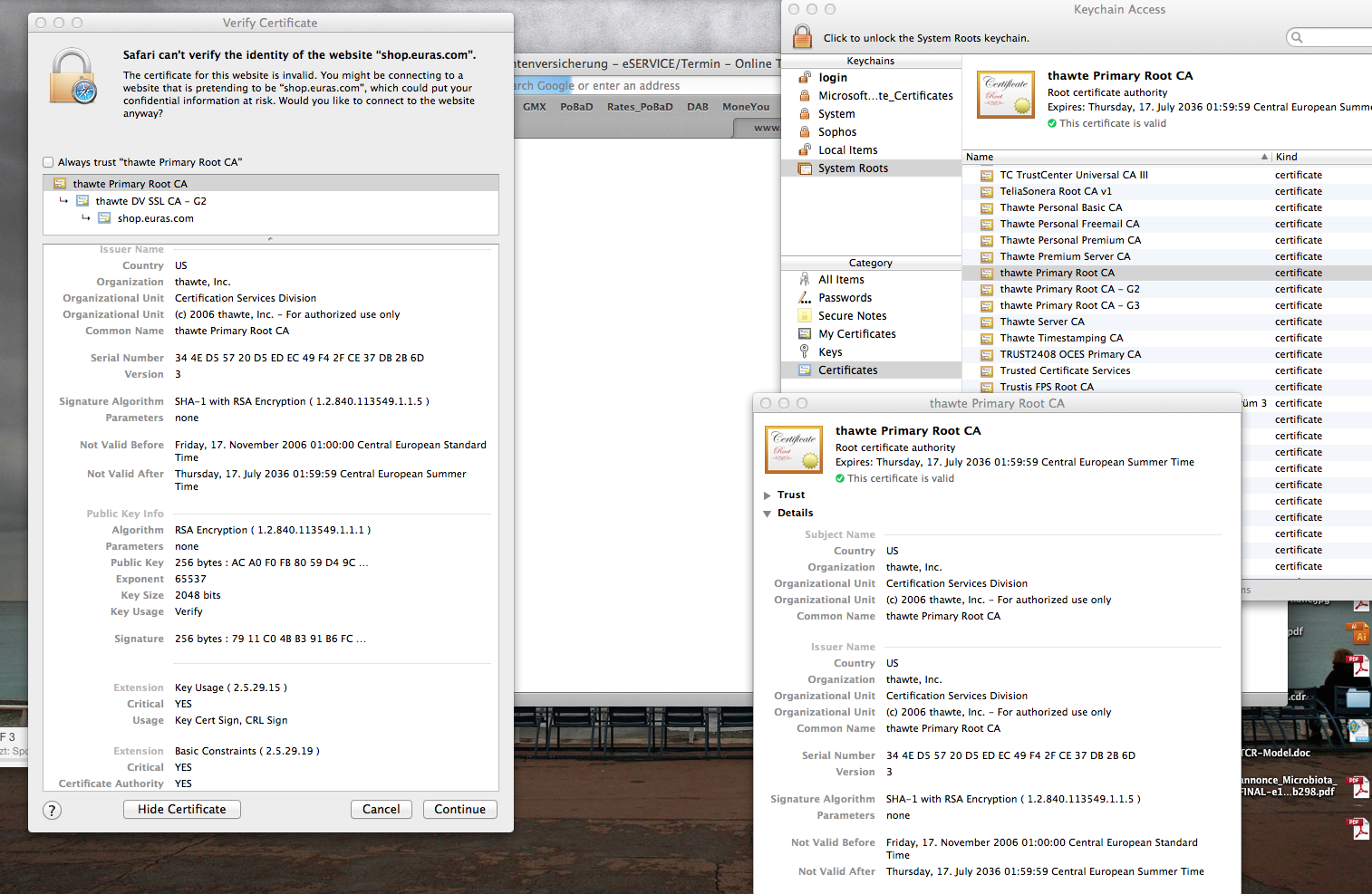1372x894 pixels.
Task: Click to unlock the System Roots keychain text
Action: click(x=926, y=38)
